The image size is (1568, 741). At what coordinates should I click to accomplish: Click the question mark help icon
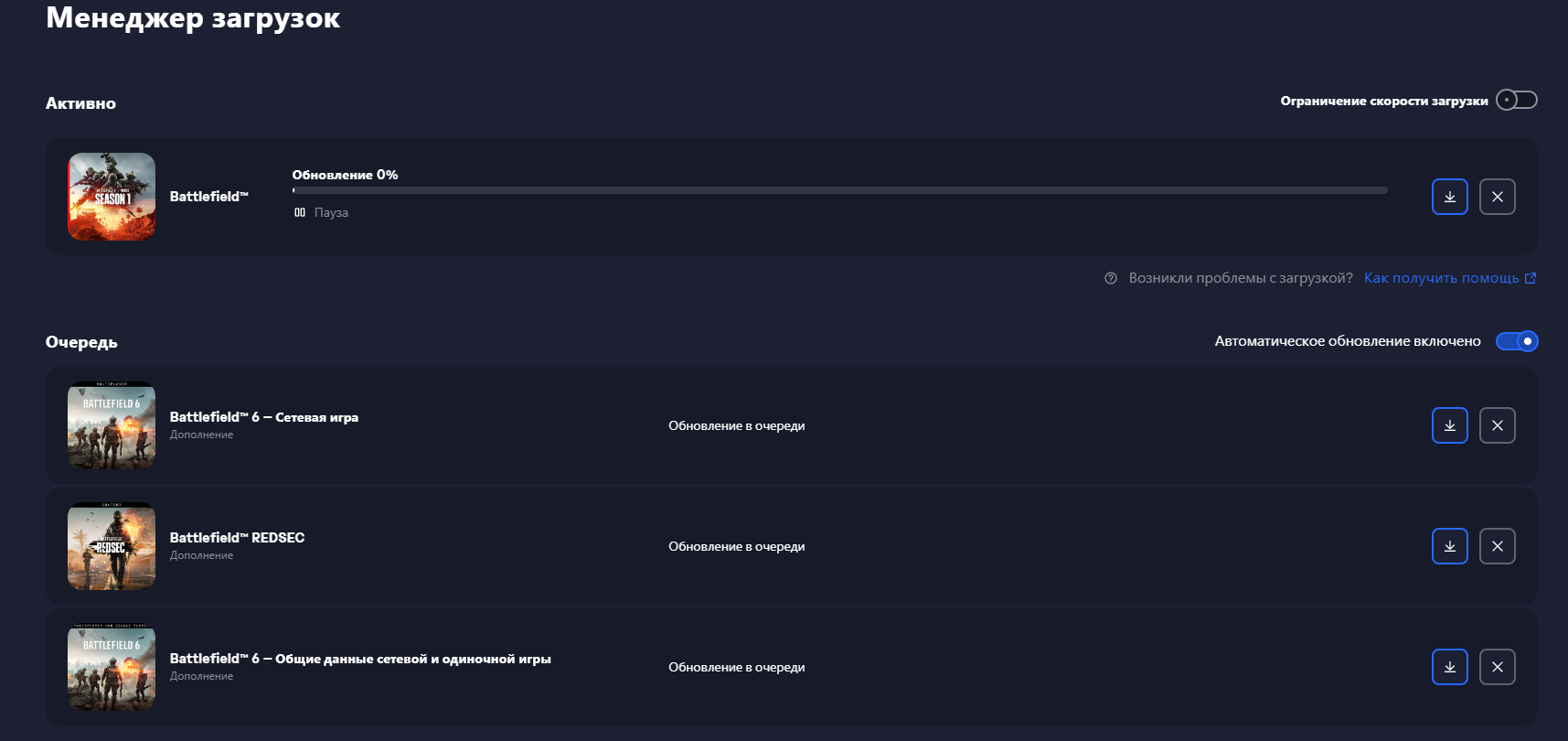1111,278
